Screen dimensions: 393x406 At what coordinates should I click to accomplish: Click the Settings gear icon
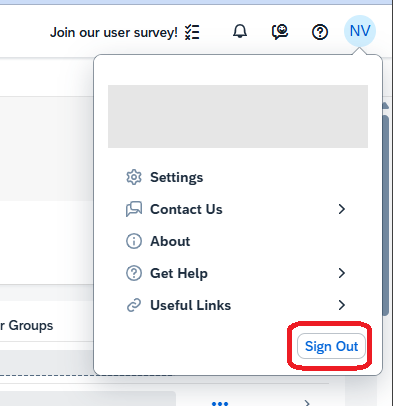(134, 177)
